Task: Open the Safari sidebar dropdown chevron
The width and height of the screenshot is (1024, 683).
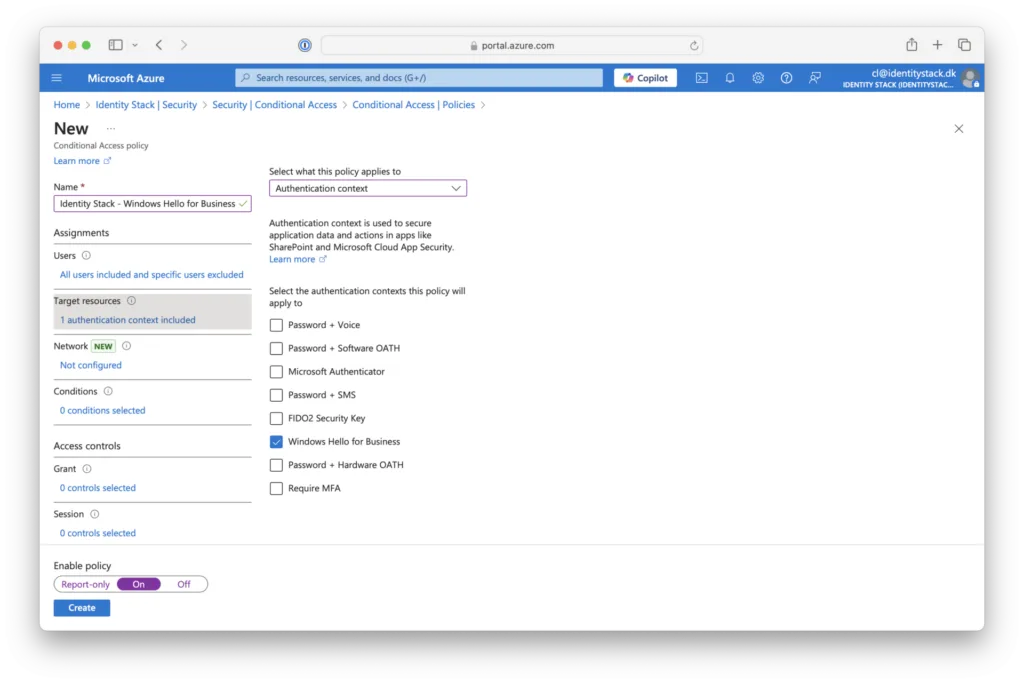Action: point(135,45)
